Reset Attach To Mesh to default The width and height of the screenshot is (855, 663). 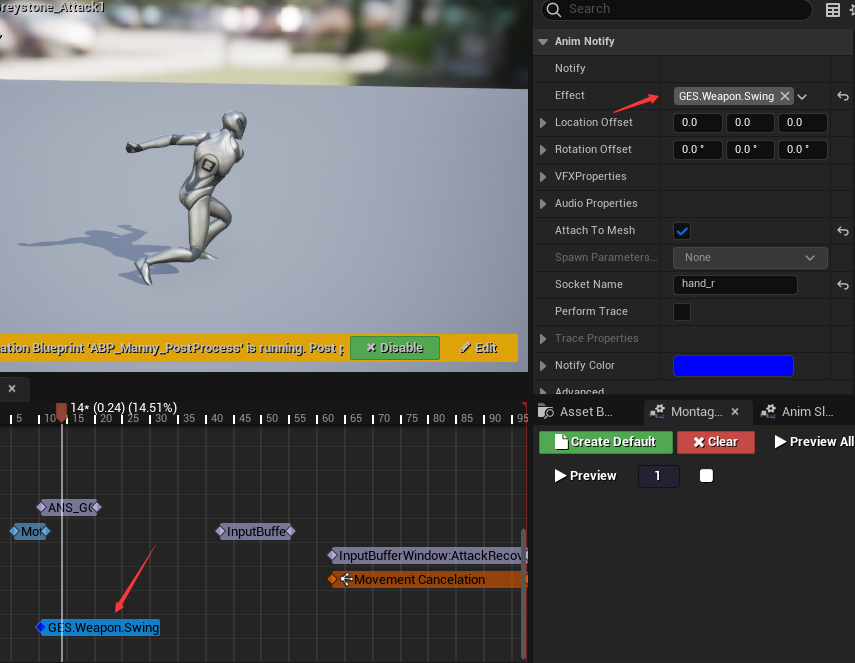[842, 231]
